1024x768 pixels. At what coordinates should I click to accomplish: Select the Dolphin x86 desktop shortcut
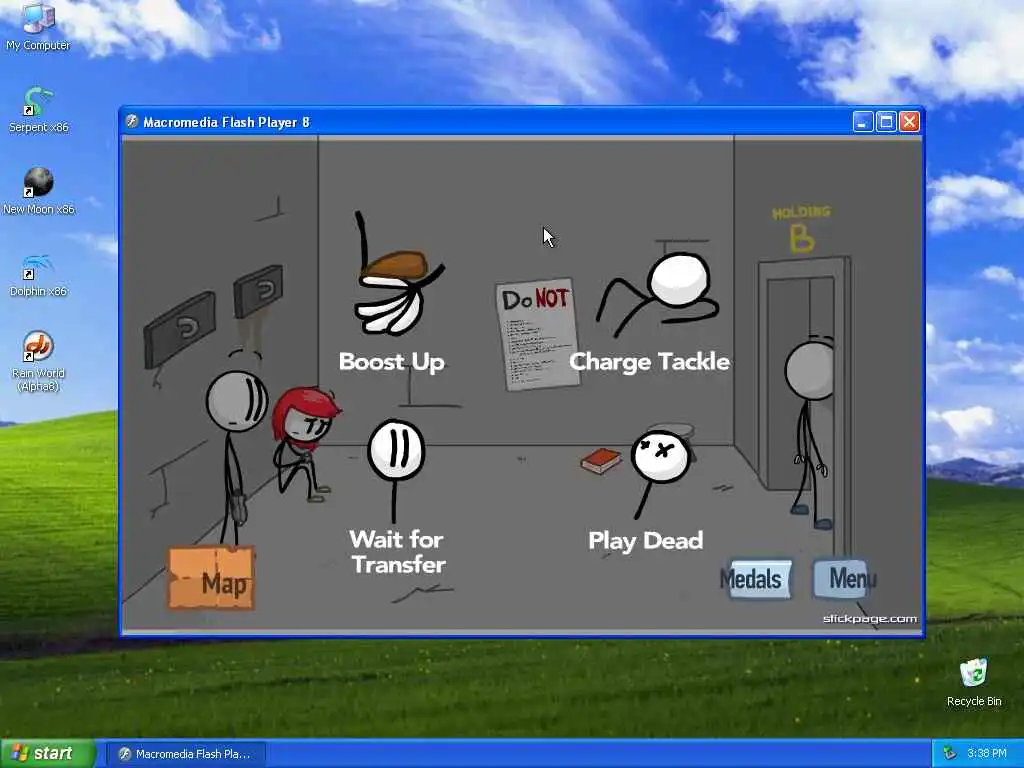click(x=38, y=274)
